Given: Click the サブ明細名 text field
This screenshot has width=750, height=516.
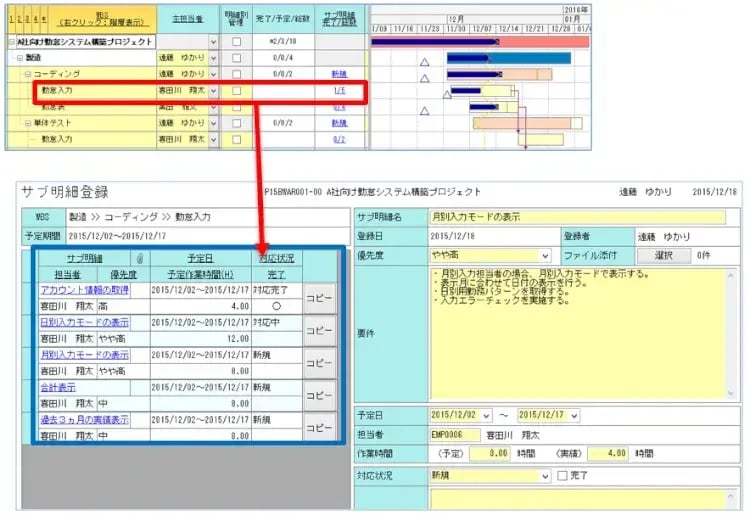Looking at the screenshot, I should [577, 218].
